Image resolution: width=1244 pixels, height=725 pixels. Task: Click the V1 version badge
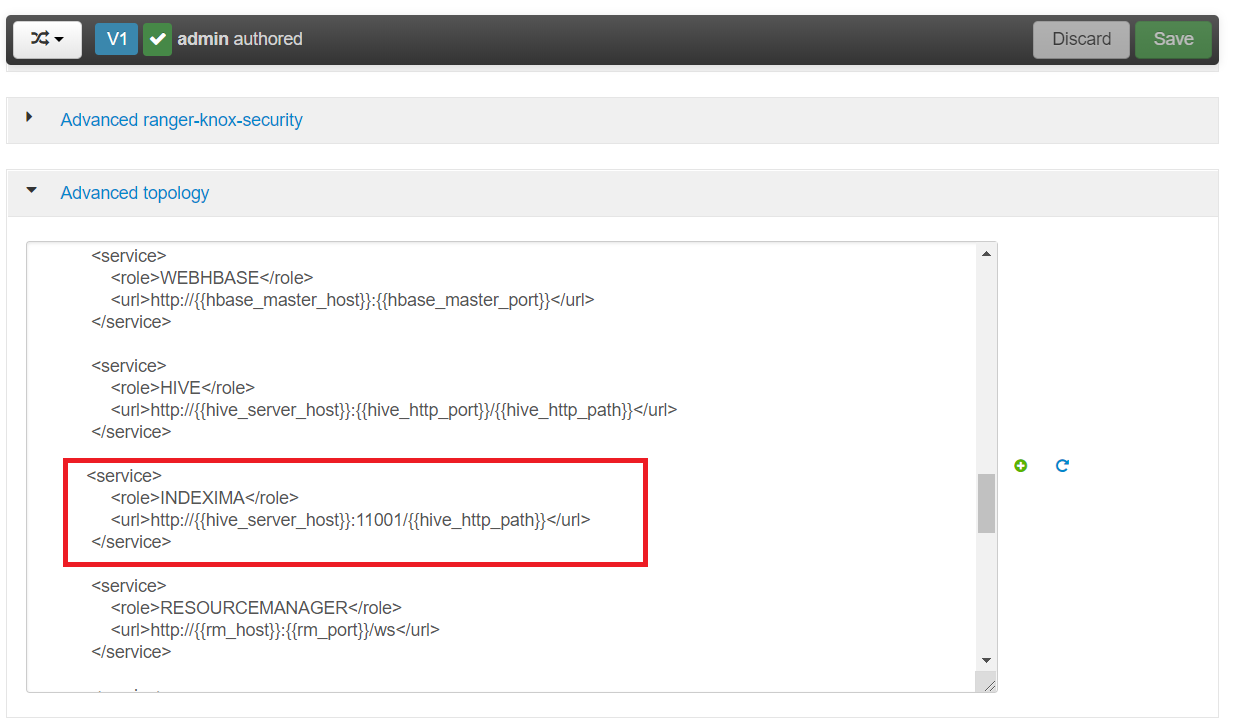click(116, 39)
